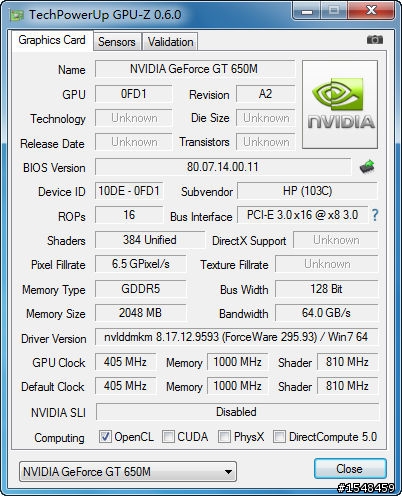Click the Default Clock 405 MHz field

(125, 386)
